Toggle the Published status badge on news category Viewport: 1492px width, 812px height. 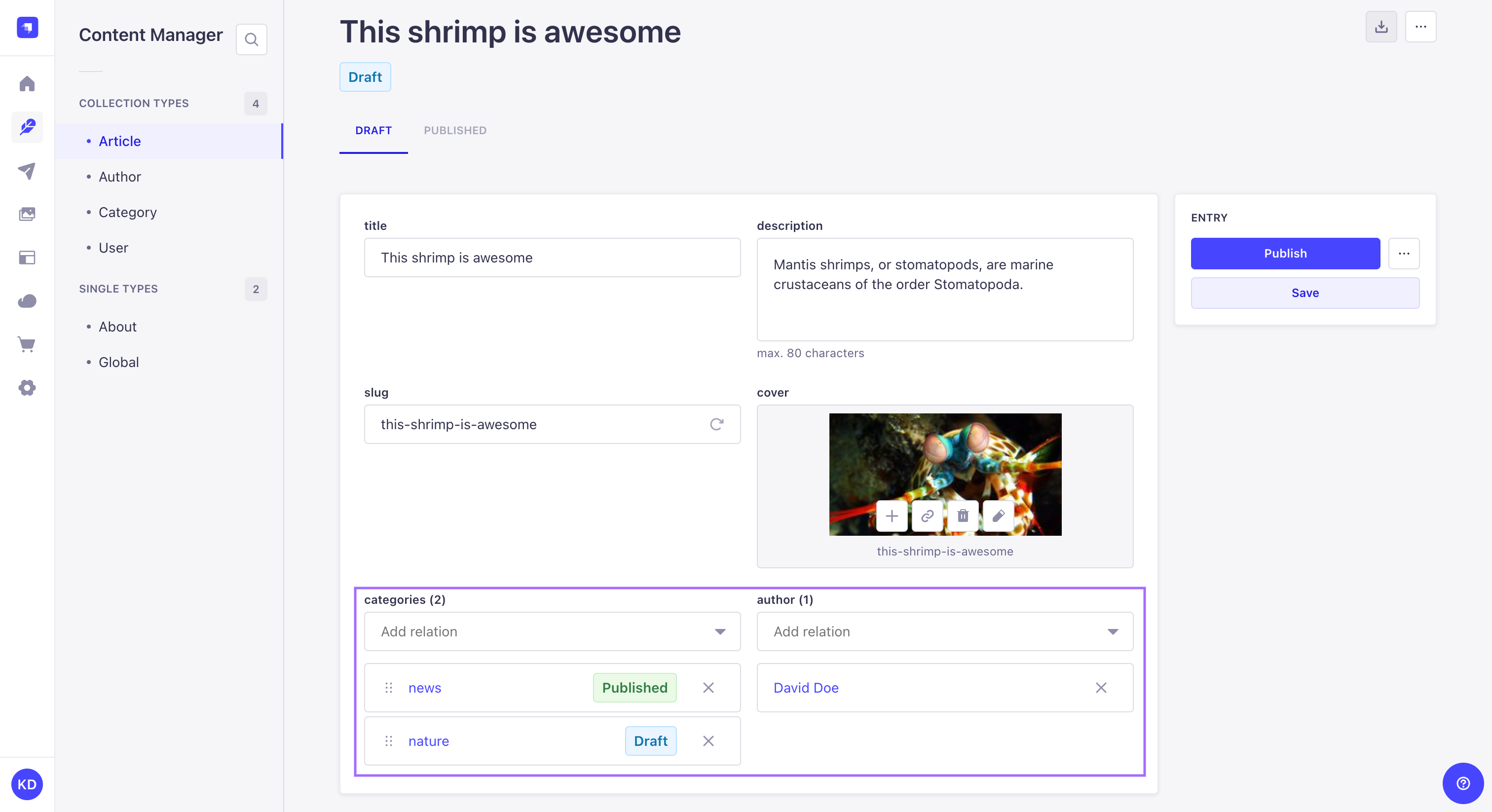[634, 687]
